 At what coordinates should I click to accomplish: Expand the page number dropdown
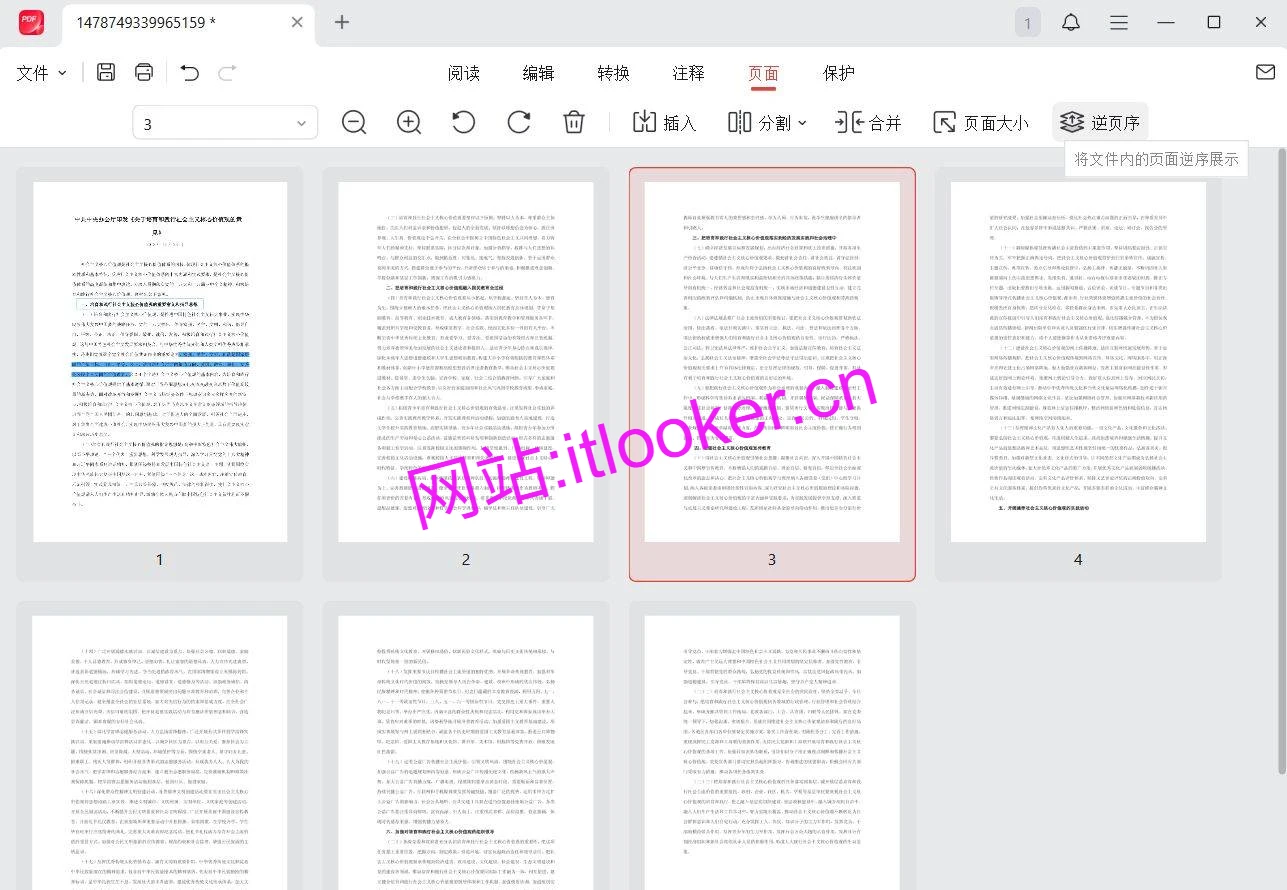tap(300, 122)
